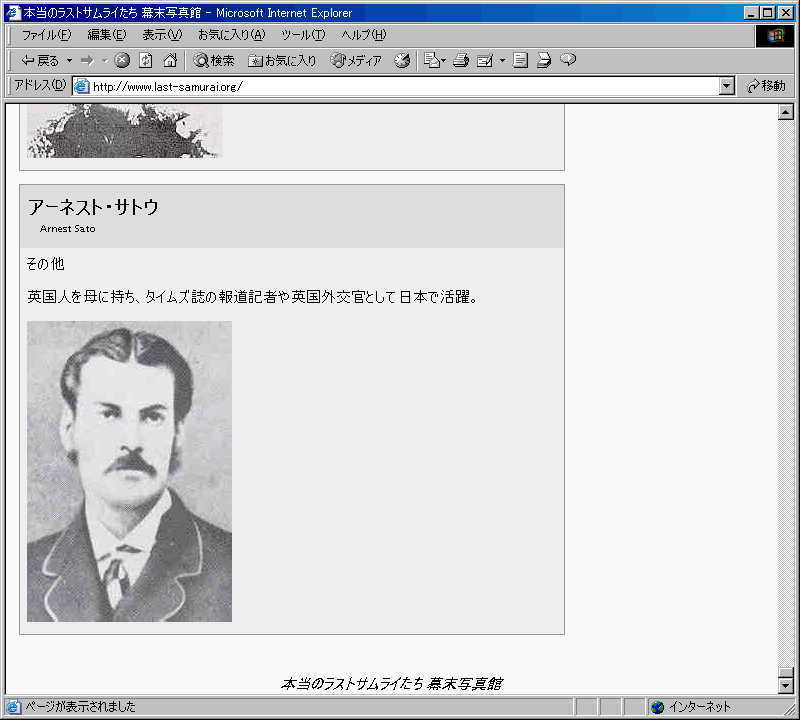Image resolution: width=800 pixels, height=720 pixels.
Task: Click the Ernest Satow portrait photo
Action: click(x=129, y=471)
